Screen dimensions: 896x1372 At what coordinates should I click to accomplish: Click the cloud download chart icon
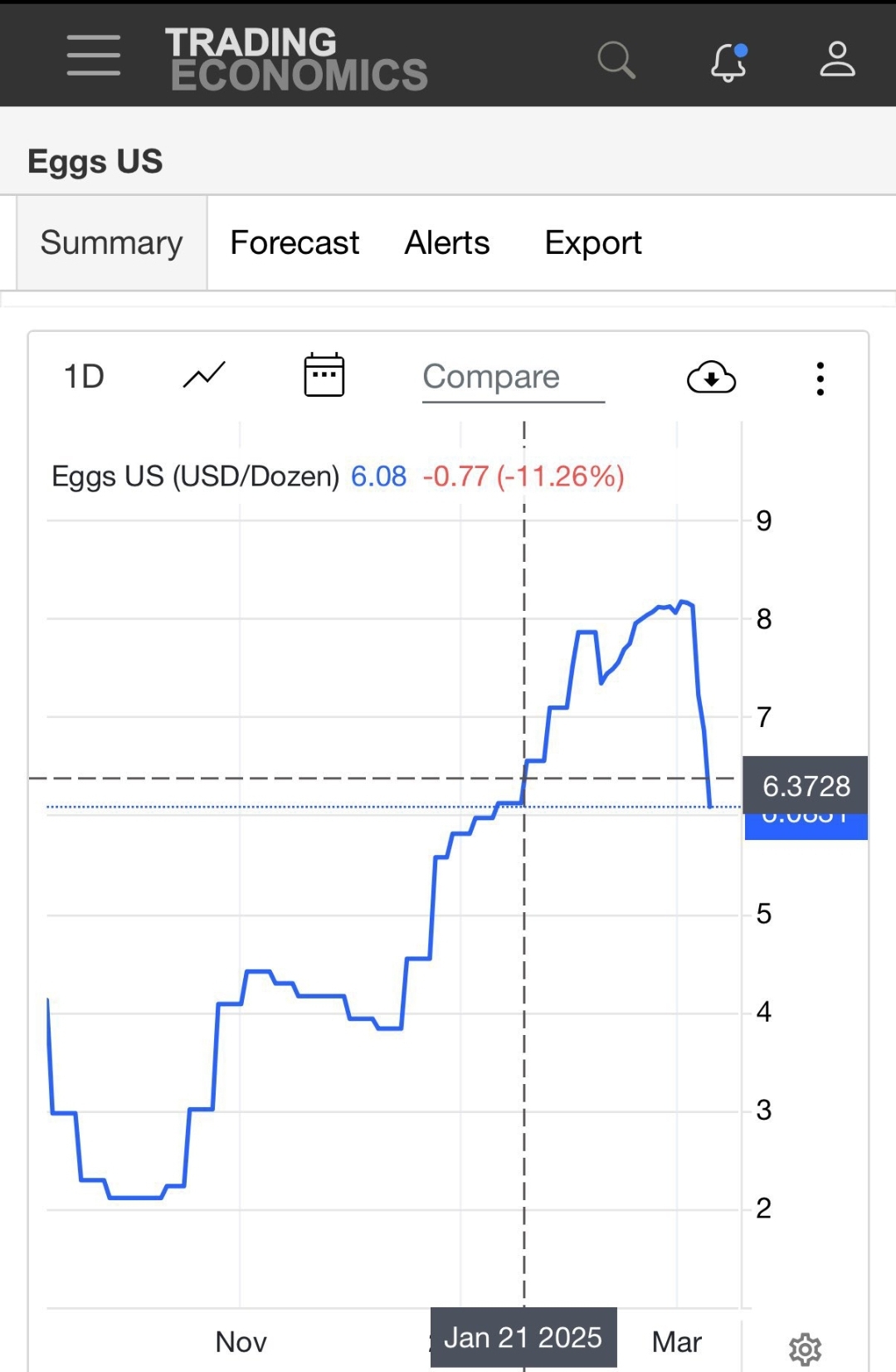tap(711, 378)
